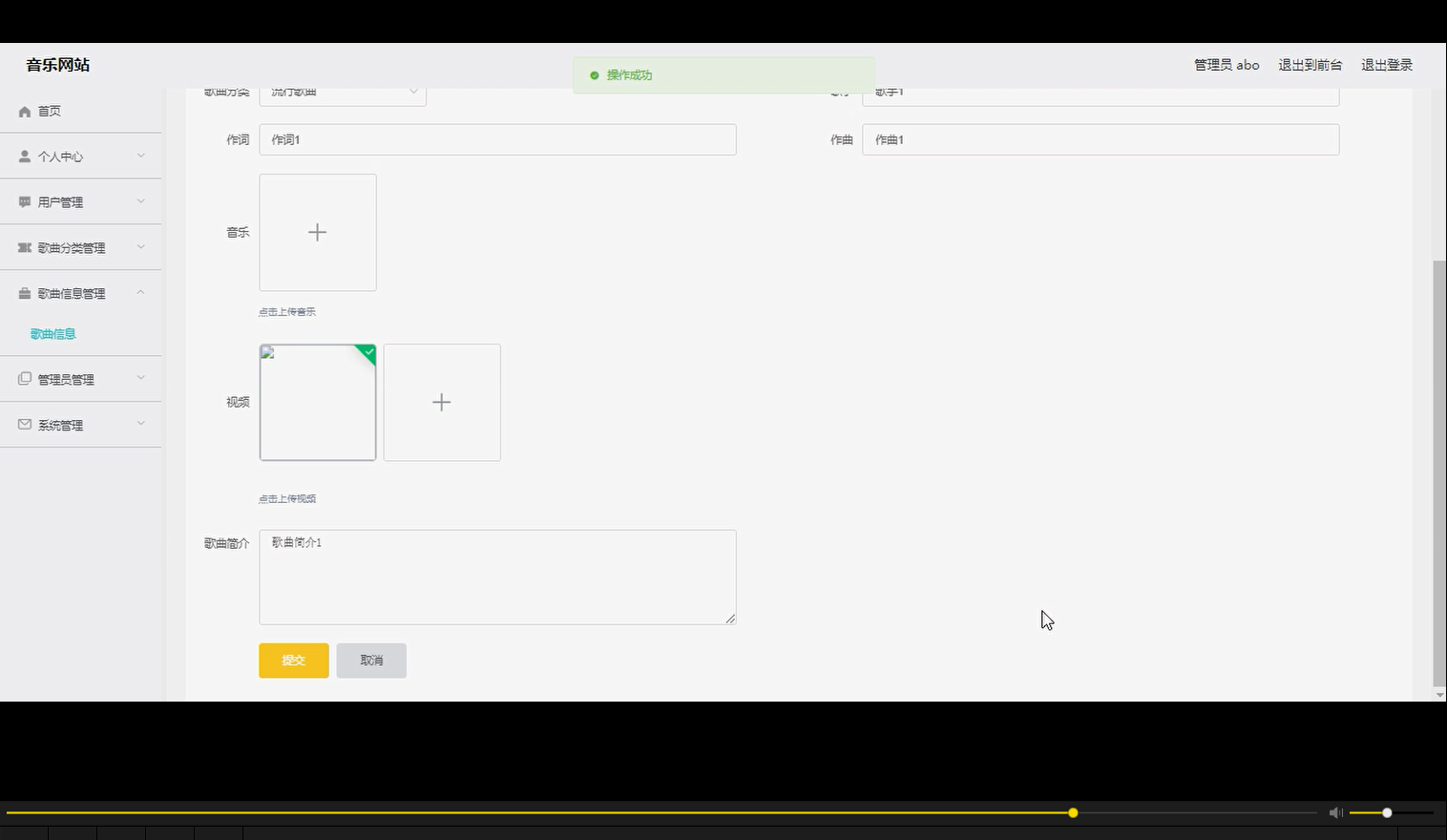Open the 个人中心 menu
This screenshot has height=840, width=1447.
pos(80,157)
